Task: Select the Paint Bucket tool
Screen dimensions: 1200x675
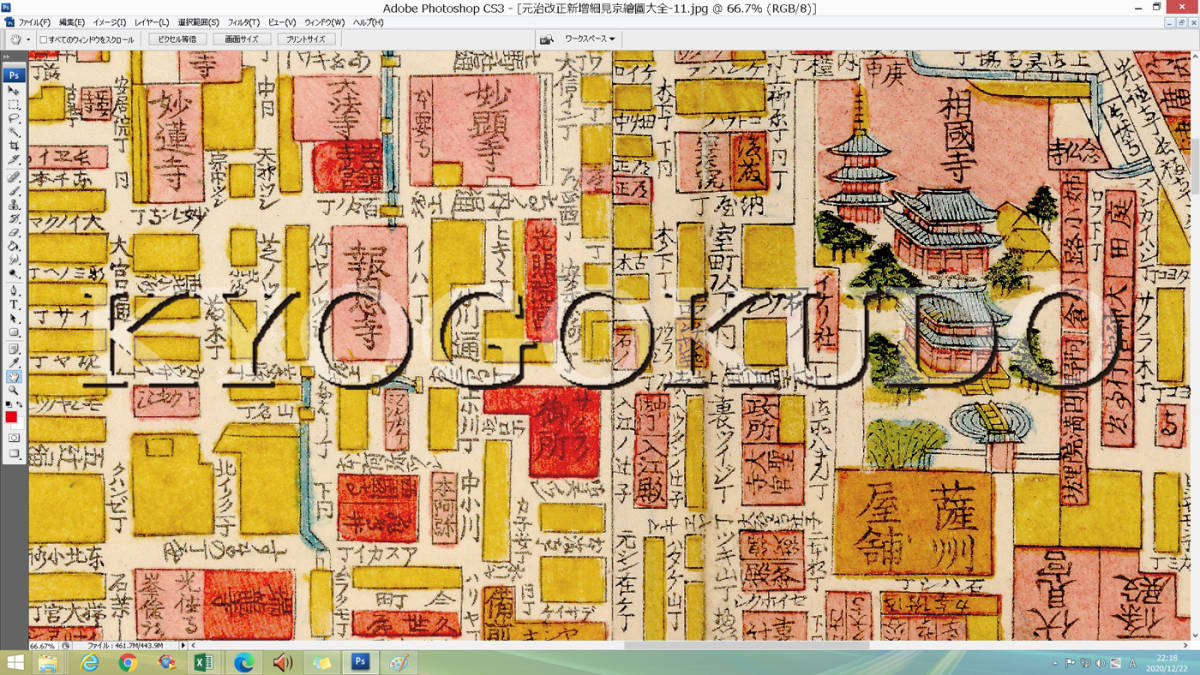Action: click(13, 246)
